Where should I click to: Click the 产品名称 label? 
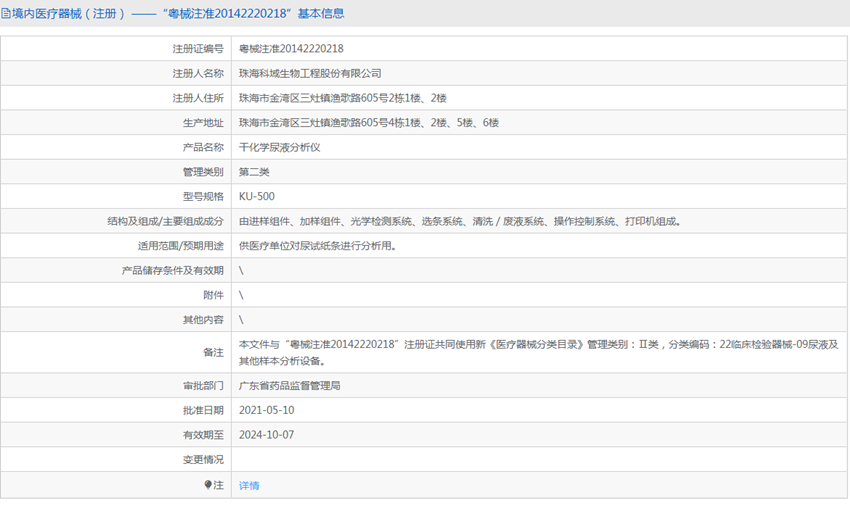tap(203, 147)
